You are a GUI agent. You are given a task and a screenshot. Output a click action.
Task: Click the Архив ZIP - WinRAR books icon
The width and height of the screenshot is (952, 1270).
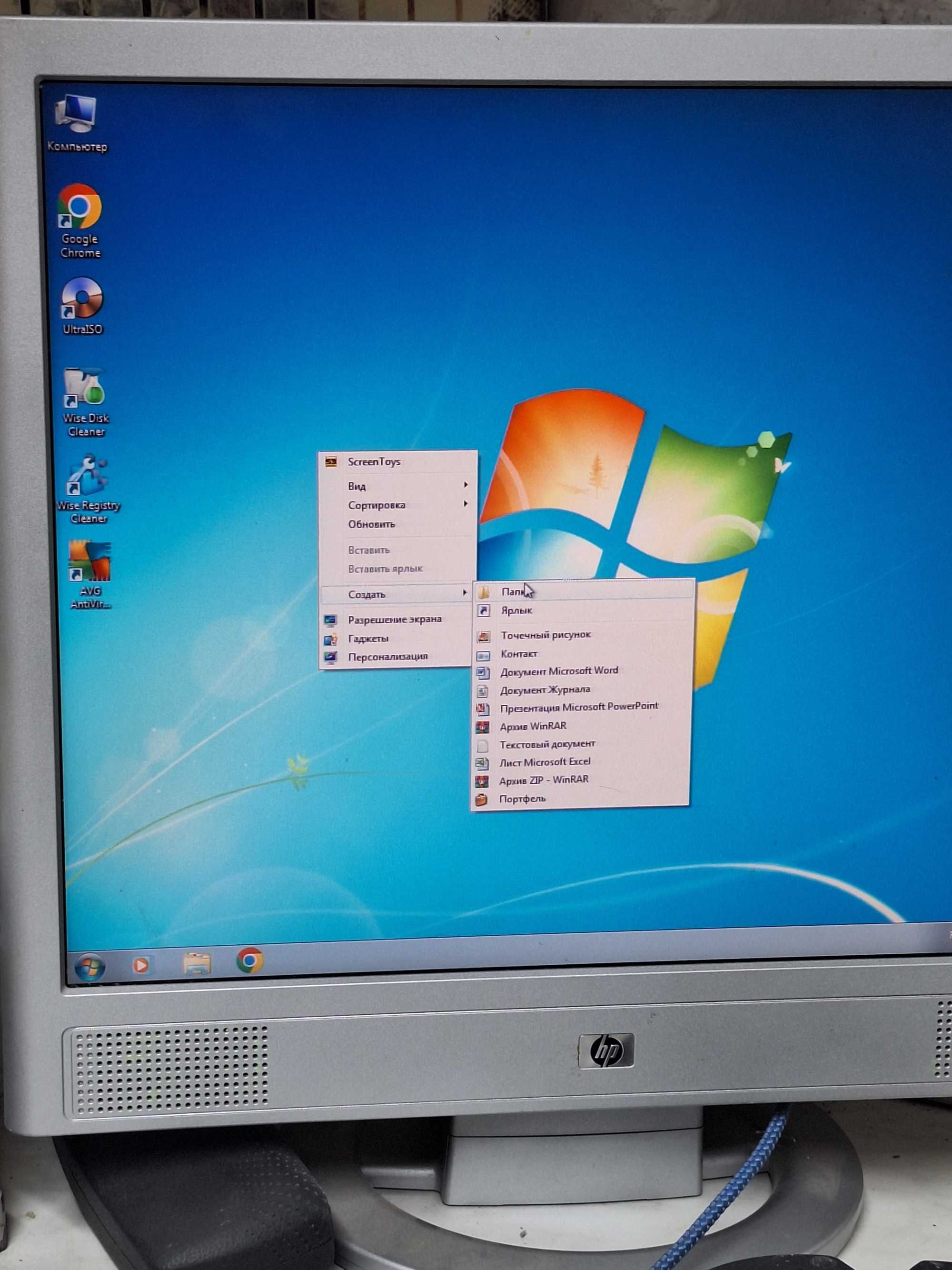click(482, 782)
